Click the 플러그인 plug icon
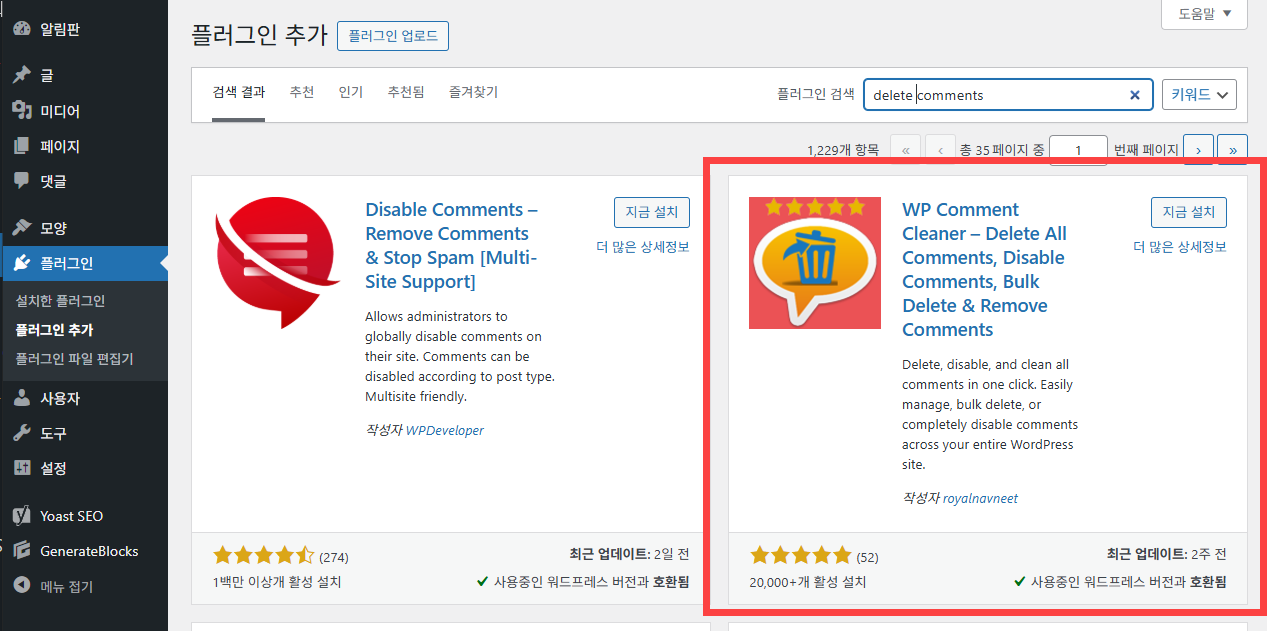Viewport: 1267px width, 631px height. coord(21,264)
